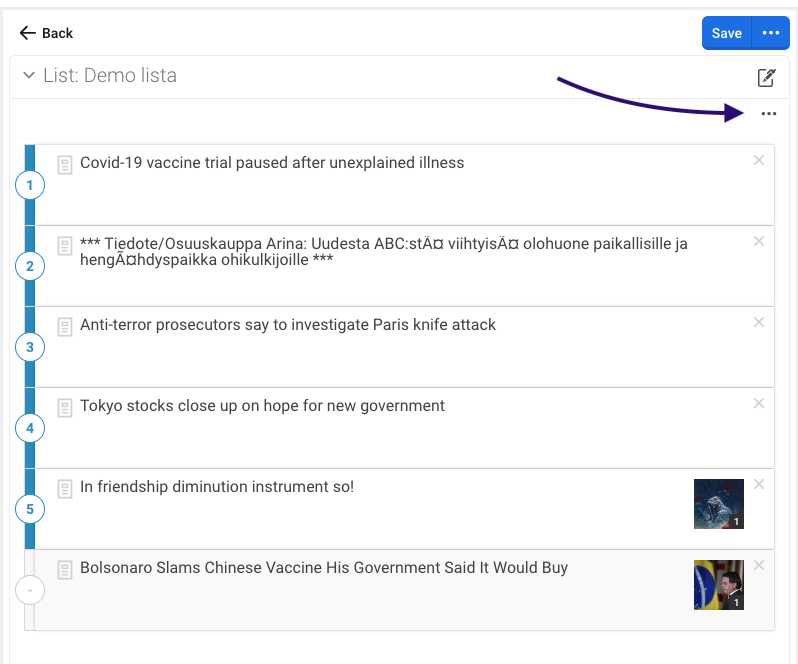Select the Tiedote/Osuuskauppa Arina list item
The image size is (798, 664).
coord(383,251)
